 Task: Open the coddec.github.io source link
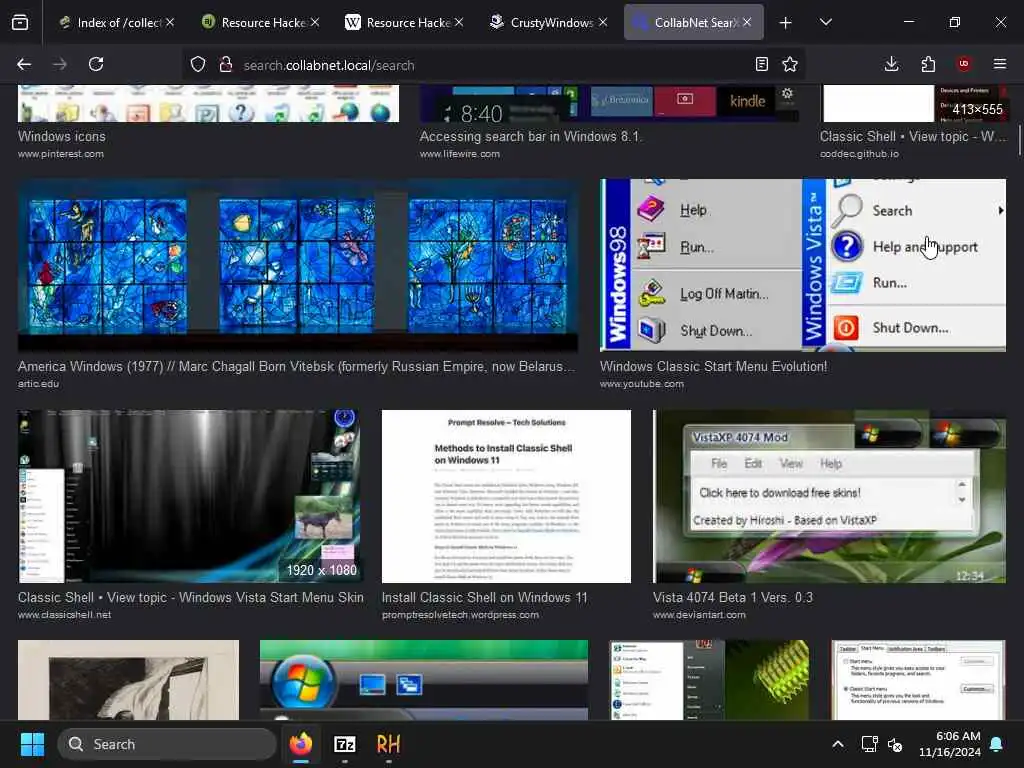[x=859, y=154]
